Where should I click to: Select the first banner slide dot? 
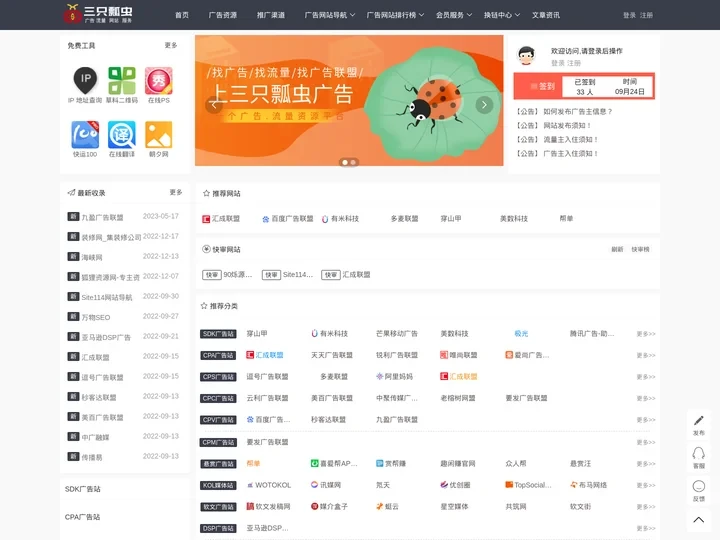345,162
